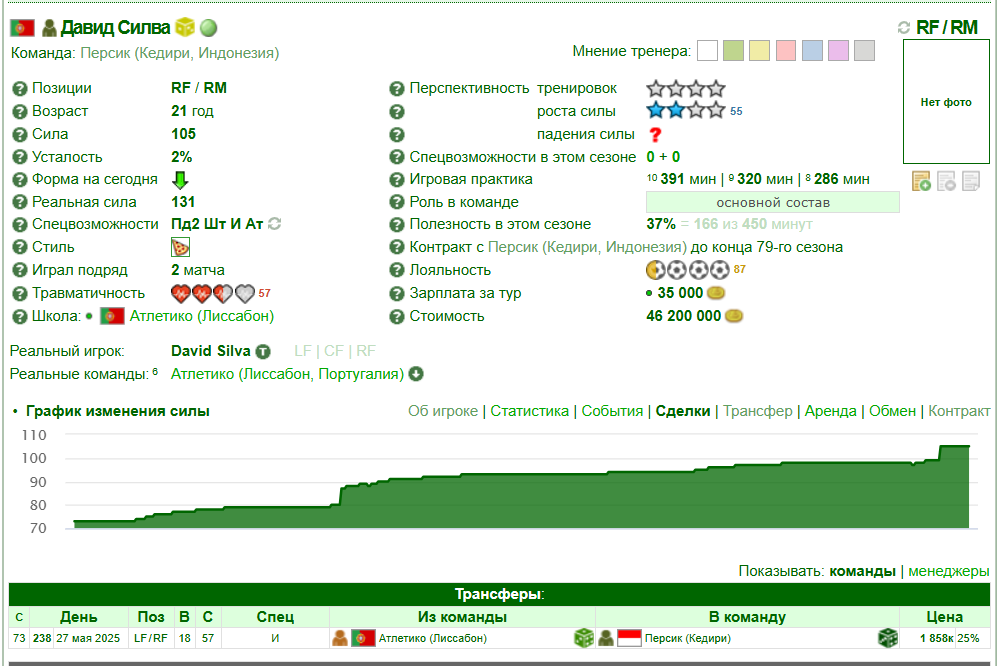The image size is (998, 666).
Task: Open team link Персик (Кедири, Индонезия) at top
Action: [179, 53]
